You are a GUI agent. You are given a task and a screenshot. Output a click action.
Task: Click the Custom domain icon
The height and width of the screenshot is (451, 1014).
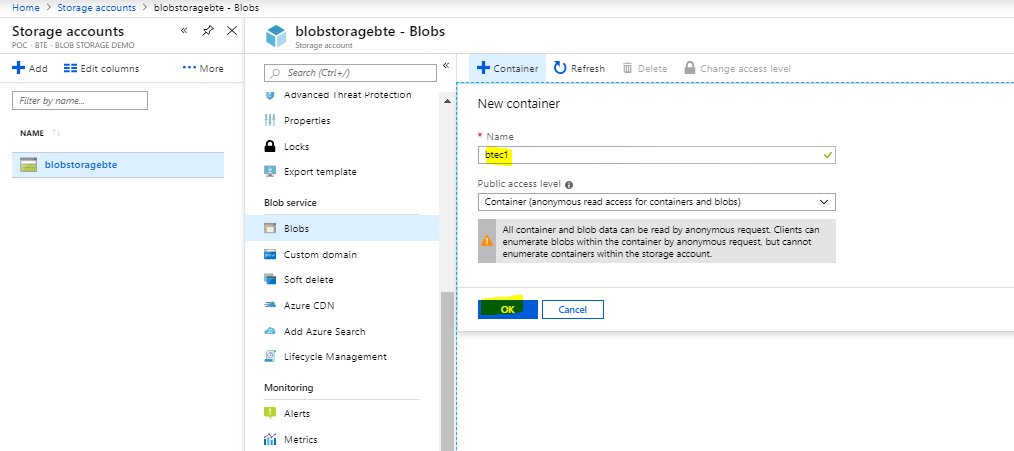tap(270, 254)
